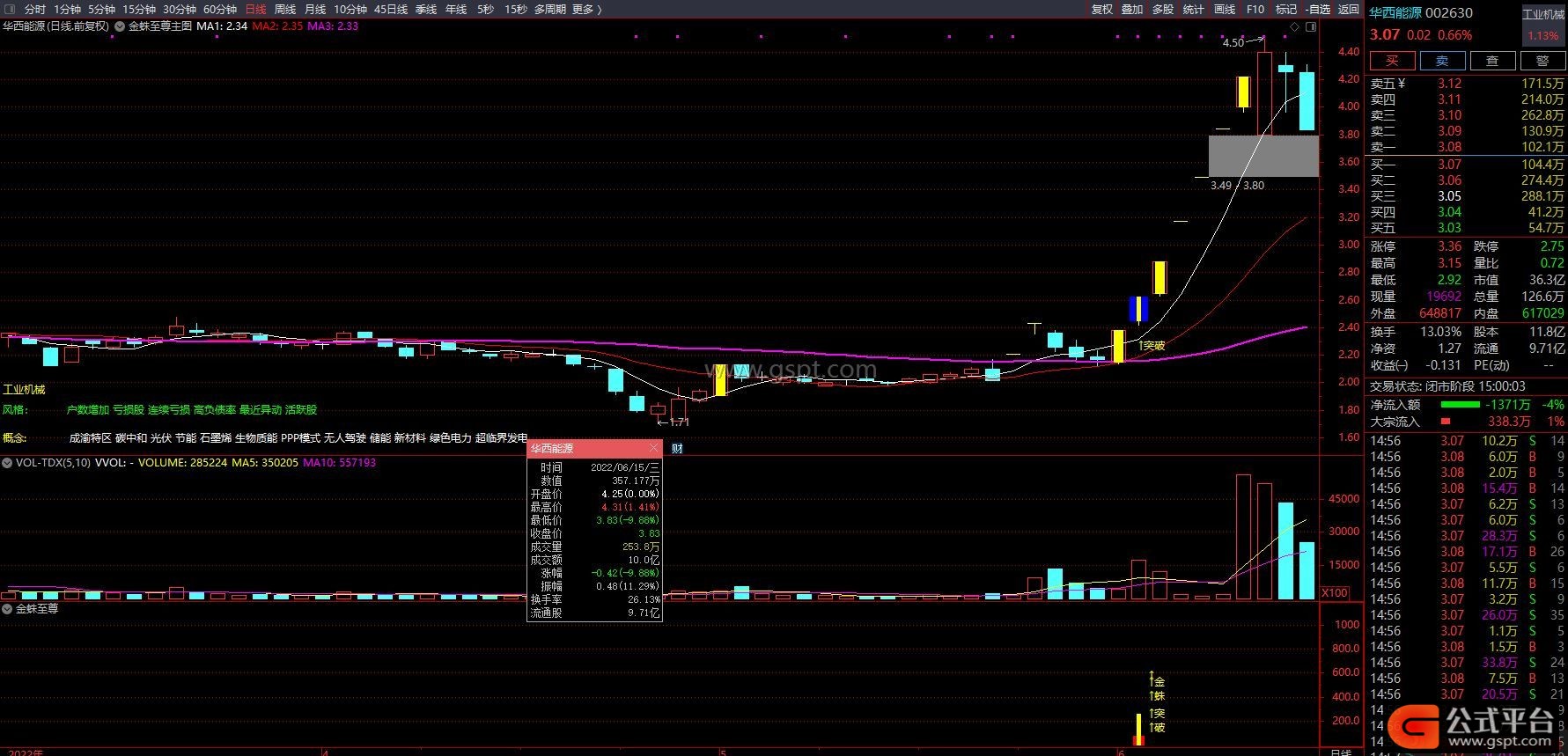The width and height of the screenshot is (1568, 756).
Task: Click the 财 finance marker label
Action: (677, 448)
